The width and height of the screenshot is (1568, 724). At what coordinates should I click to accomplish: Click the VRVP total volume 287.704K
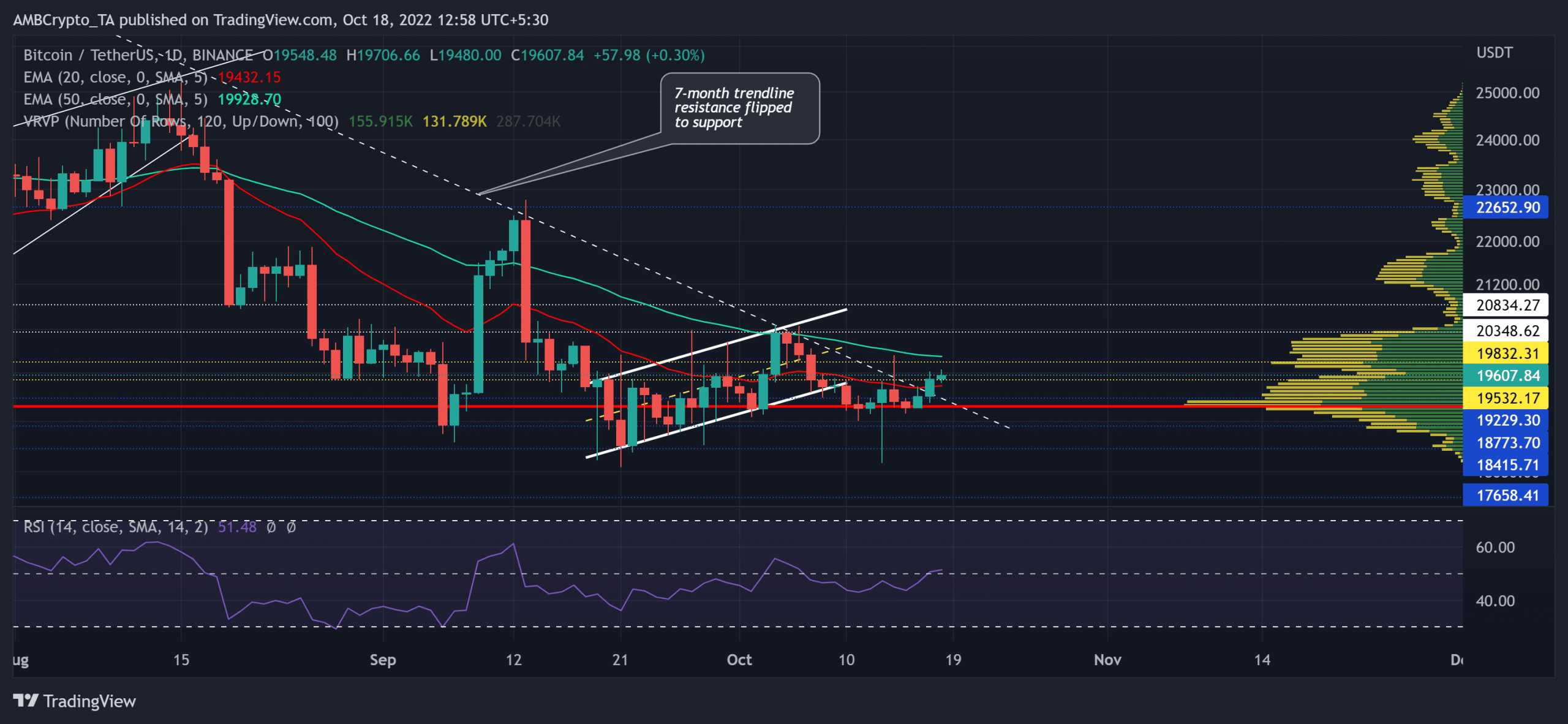click(x=529, y=121)
